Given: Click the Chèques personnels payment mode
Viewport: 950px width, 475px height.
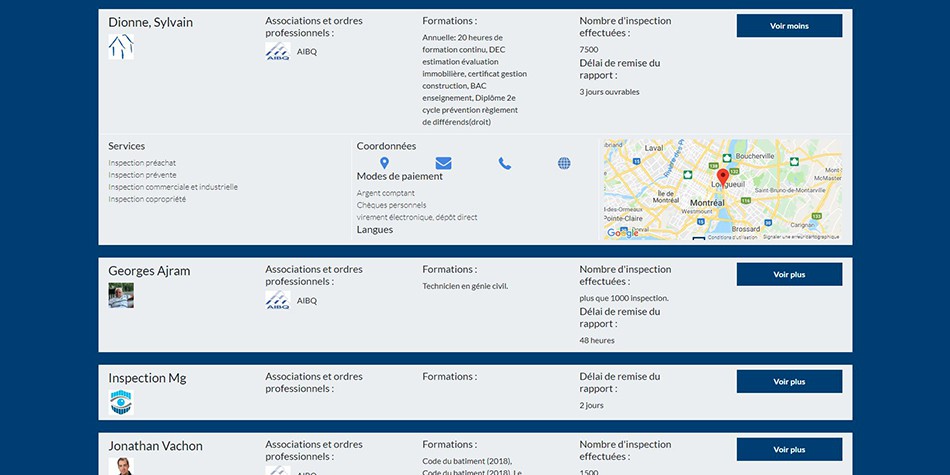Looking at the screenshot, I should point(391,205).
